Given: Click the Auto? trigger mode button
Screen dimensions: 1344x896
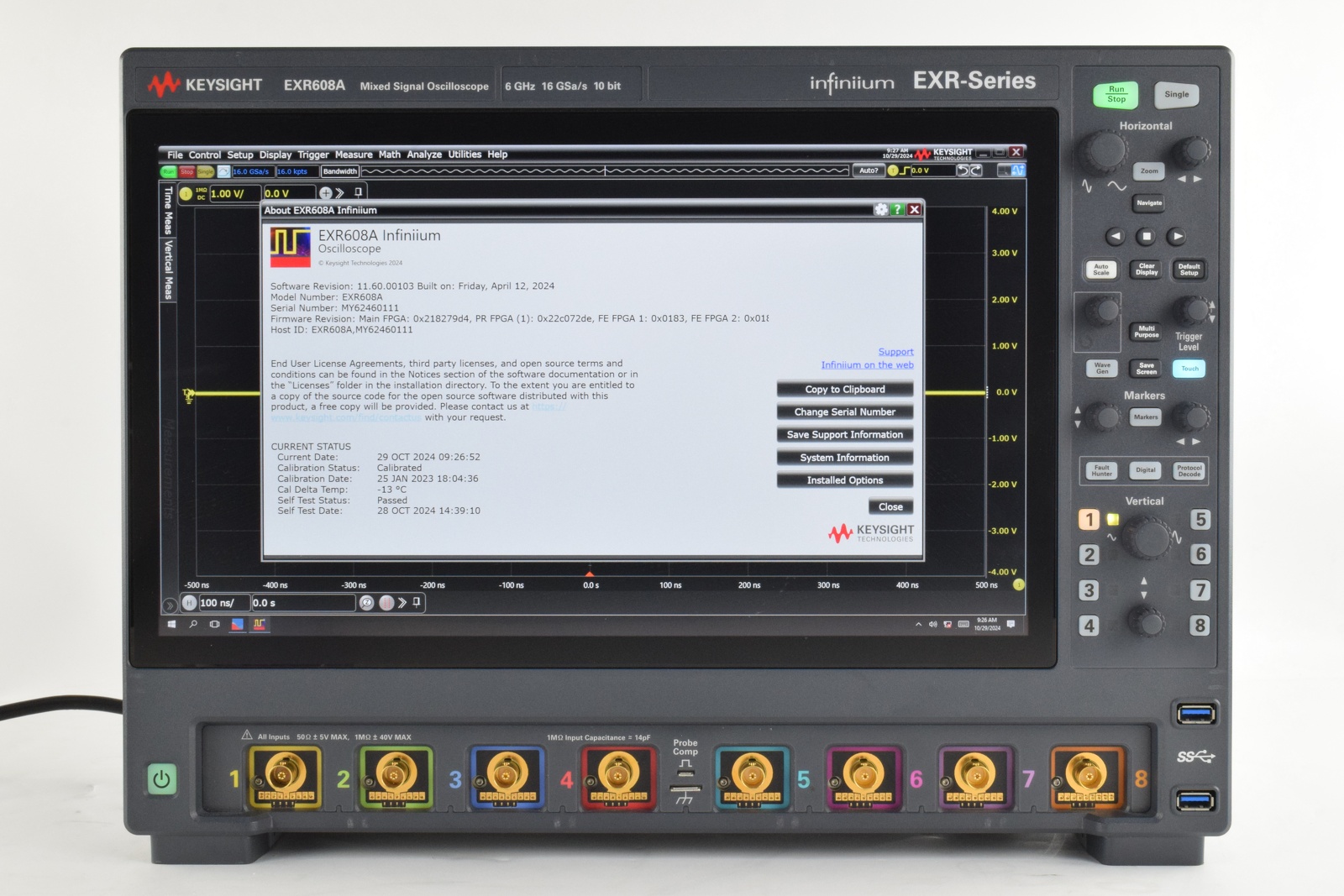Looking at the screenshot, I should [869, 170].
